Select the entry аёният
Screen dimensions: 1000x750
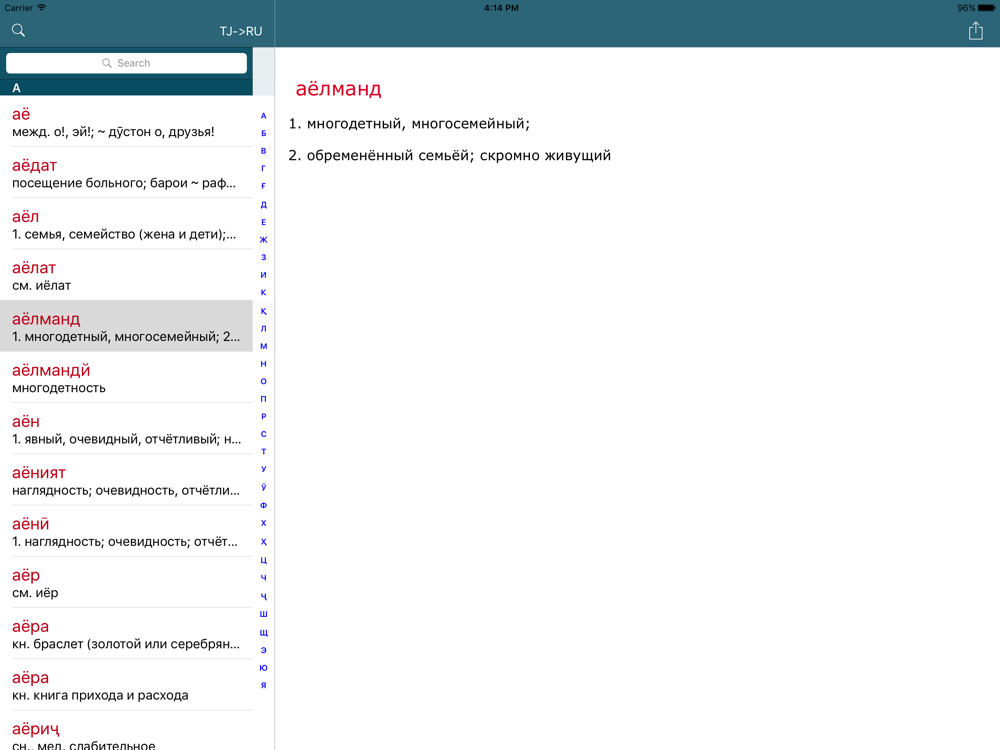click(x=126, y=480)
